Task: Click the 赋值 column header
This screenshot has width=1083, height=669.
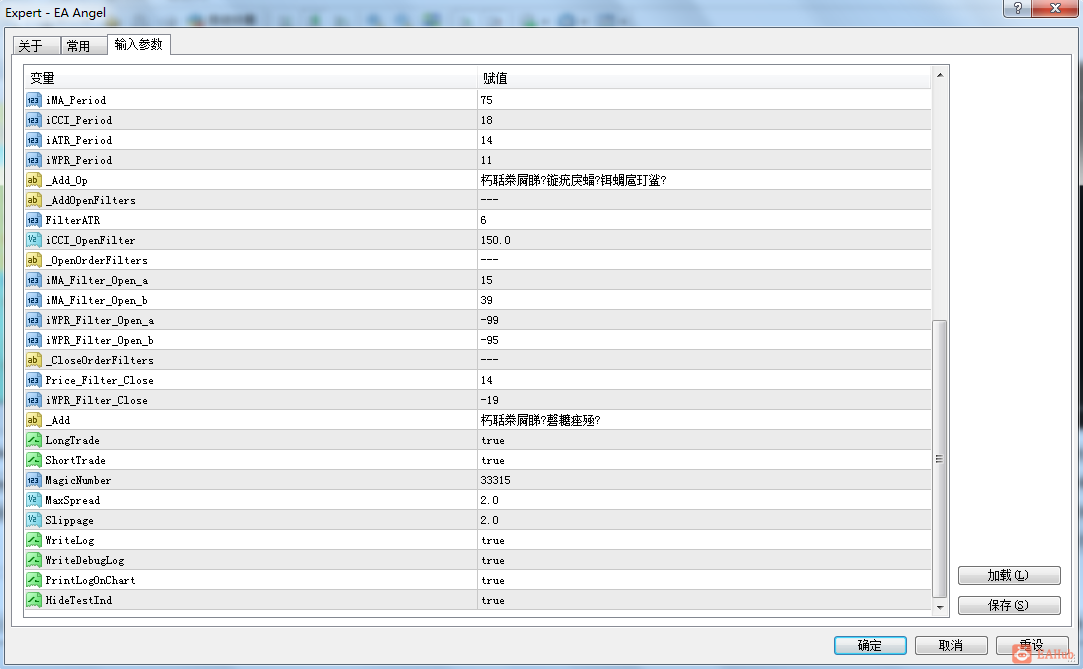Action: (x=705, y=78)
